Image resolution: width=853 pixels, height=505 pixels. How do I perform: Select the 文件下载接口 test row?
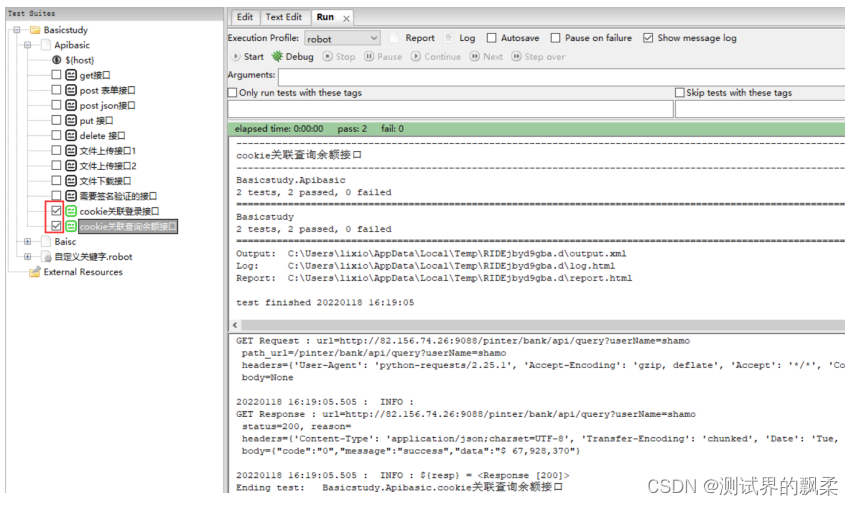tap(105, 181)
